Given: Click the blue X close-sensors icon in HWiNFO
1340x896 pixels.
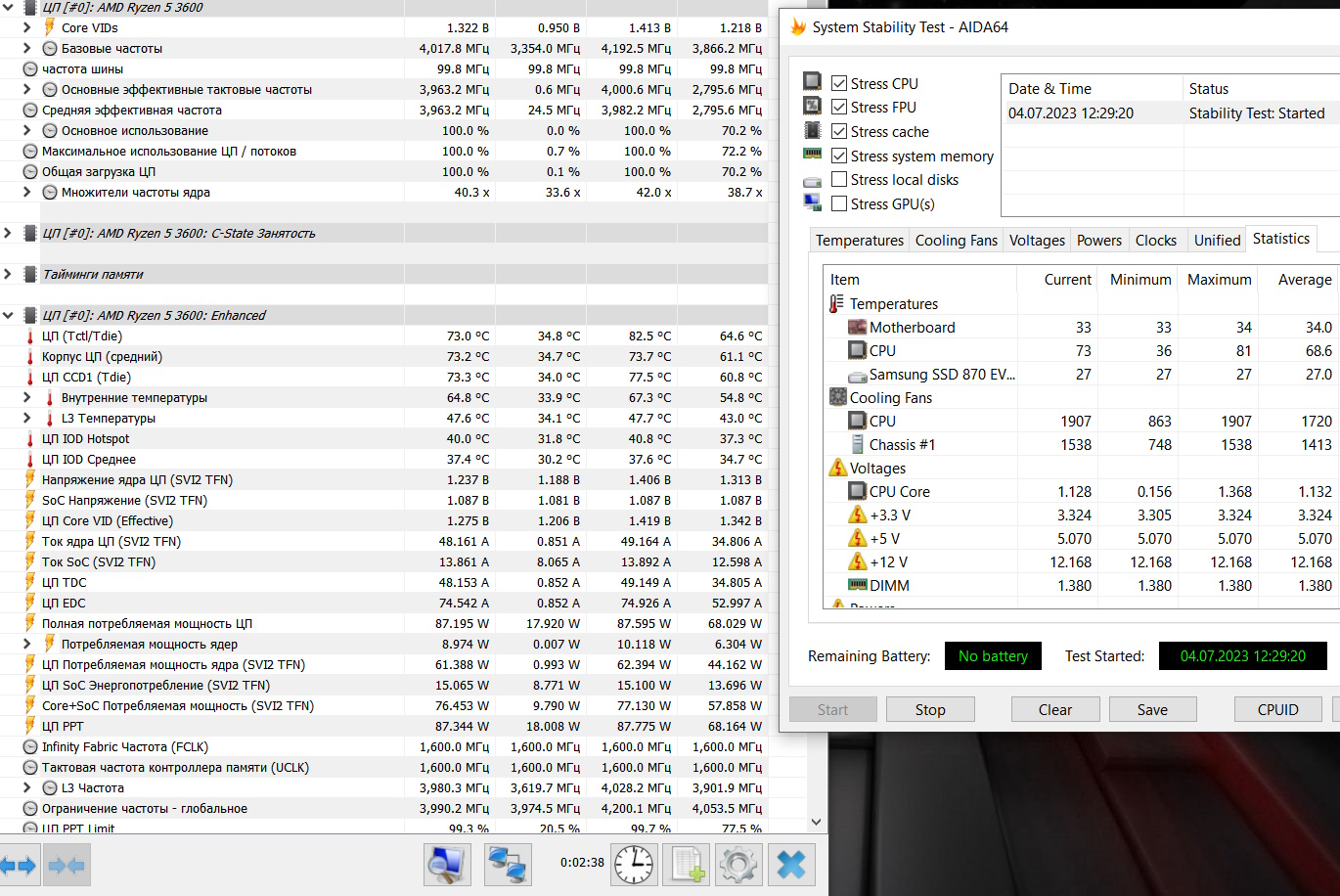Looking at the screenshot, I should click(790, 865).
